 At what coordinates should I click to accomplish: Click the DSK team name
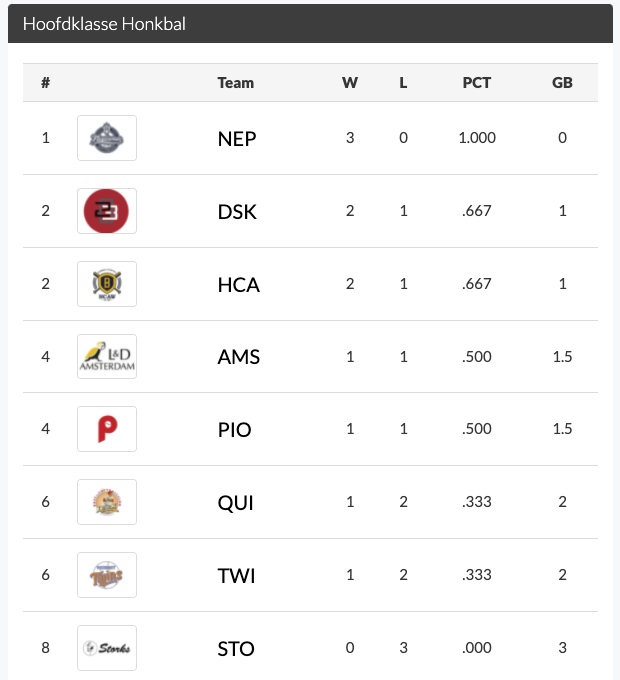point(237,211)
